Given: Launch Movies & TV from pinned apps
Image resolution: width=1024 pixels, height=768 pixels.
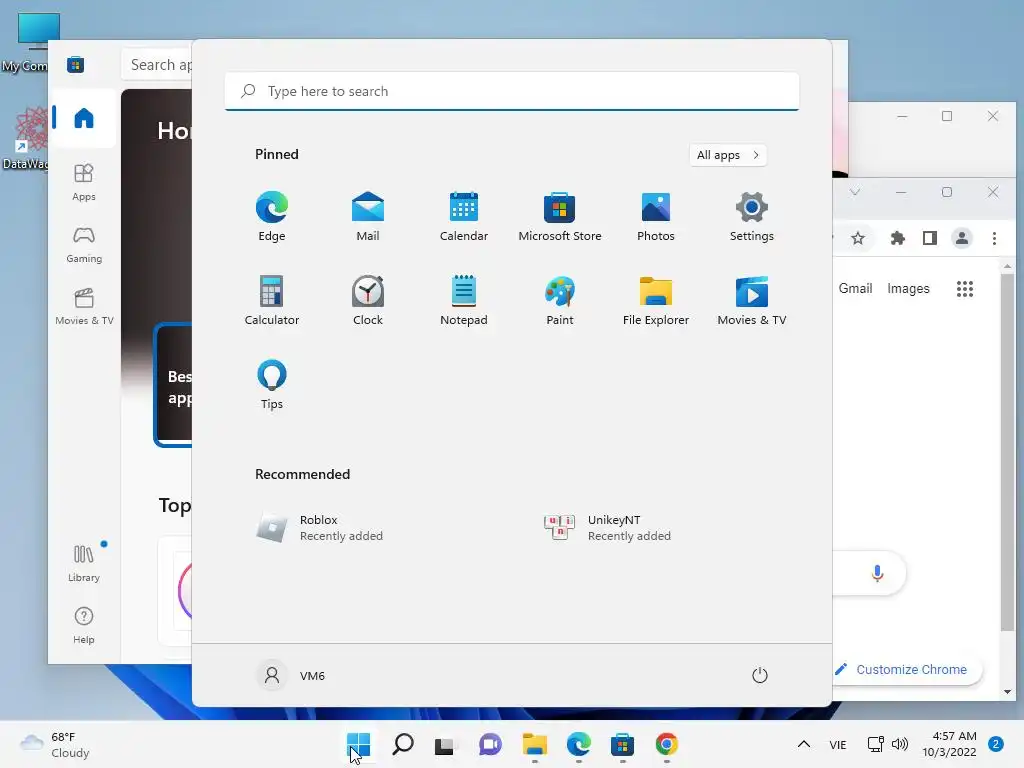Looking at the screenshot, I should click(752, 300).
